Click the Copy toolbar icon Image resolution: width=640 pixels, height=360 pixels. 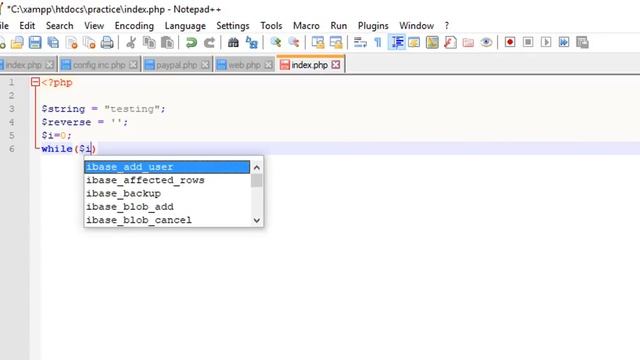pyautogui.click(x=149, y=42)
